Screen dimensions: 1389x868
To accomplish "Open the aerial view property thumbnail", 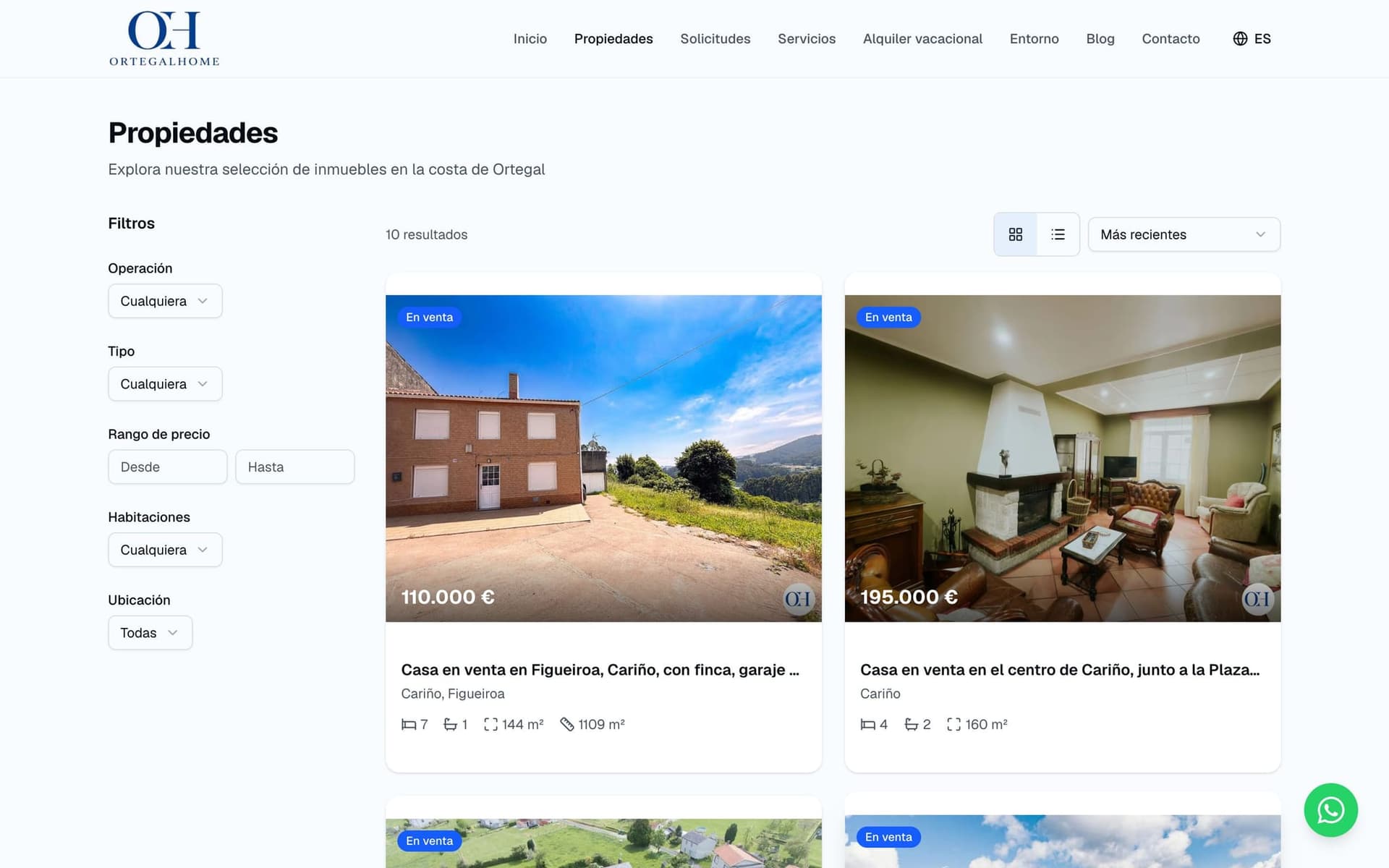I will (603, 843).
